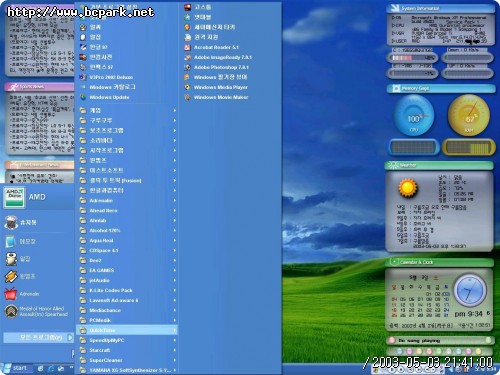
Task: Click the jetAudio folder icon
Action: 83,280
